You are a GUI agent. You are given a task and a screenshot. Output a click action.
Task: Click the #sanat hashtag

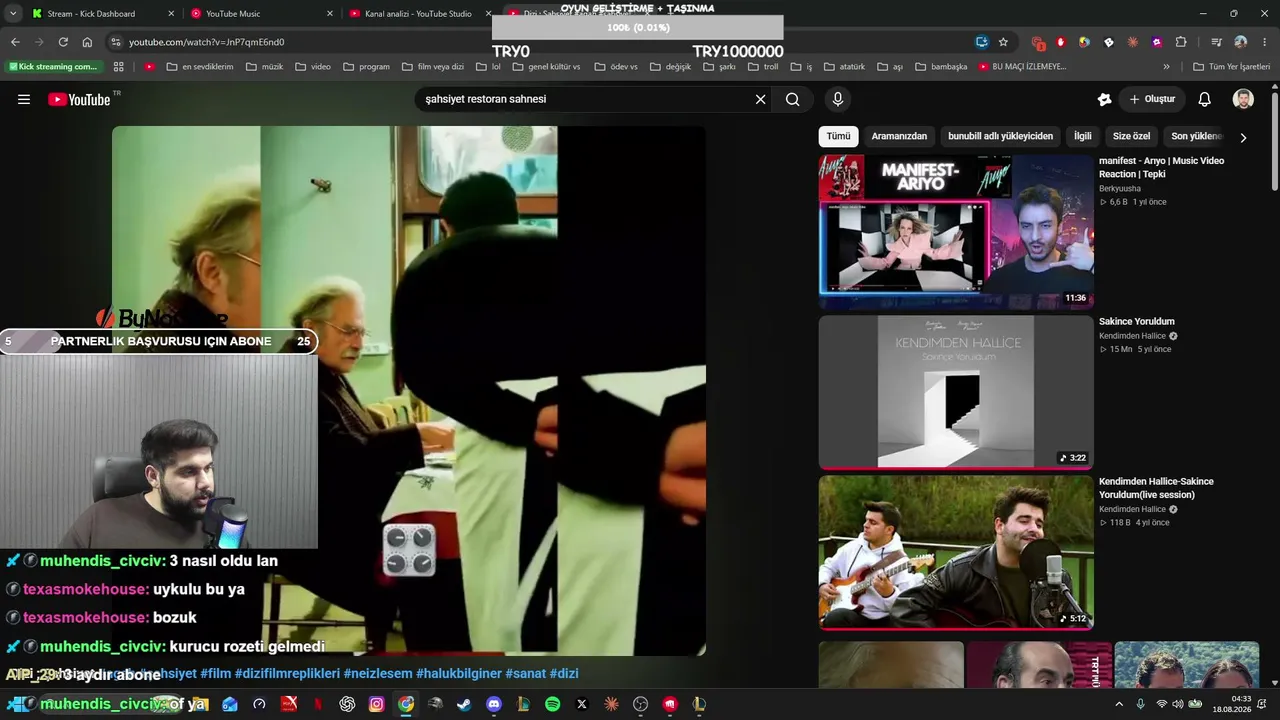[x=525, y=674]
